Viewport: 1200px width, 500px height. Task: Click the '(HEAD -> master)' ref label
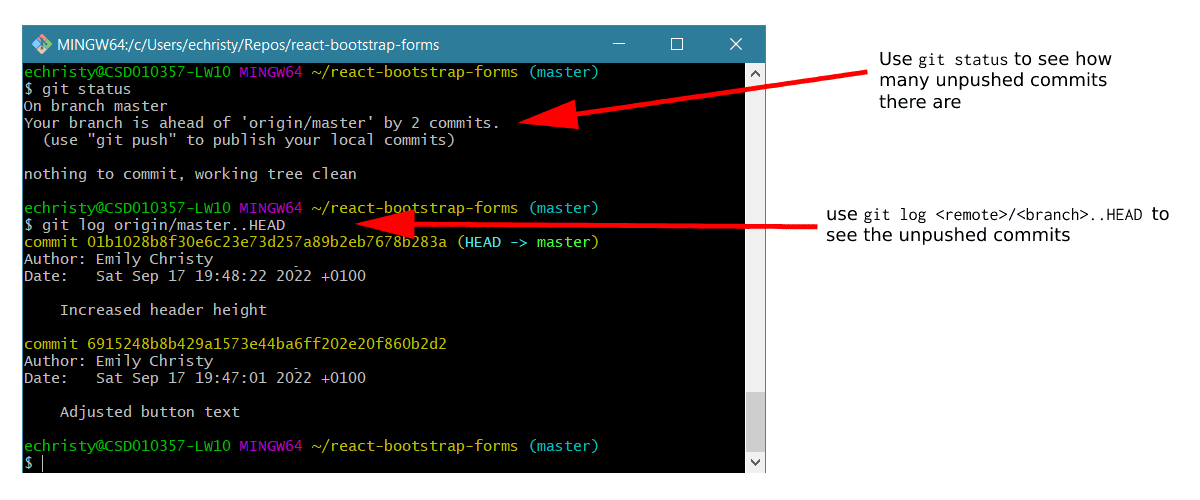528,242
